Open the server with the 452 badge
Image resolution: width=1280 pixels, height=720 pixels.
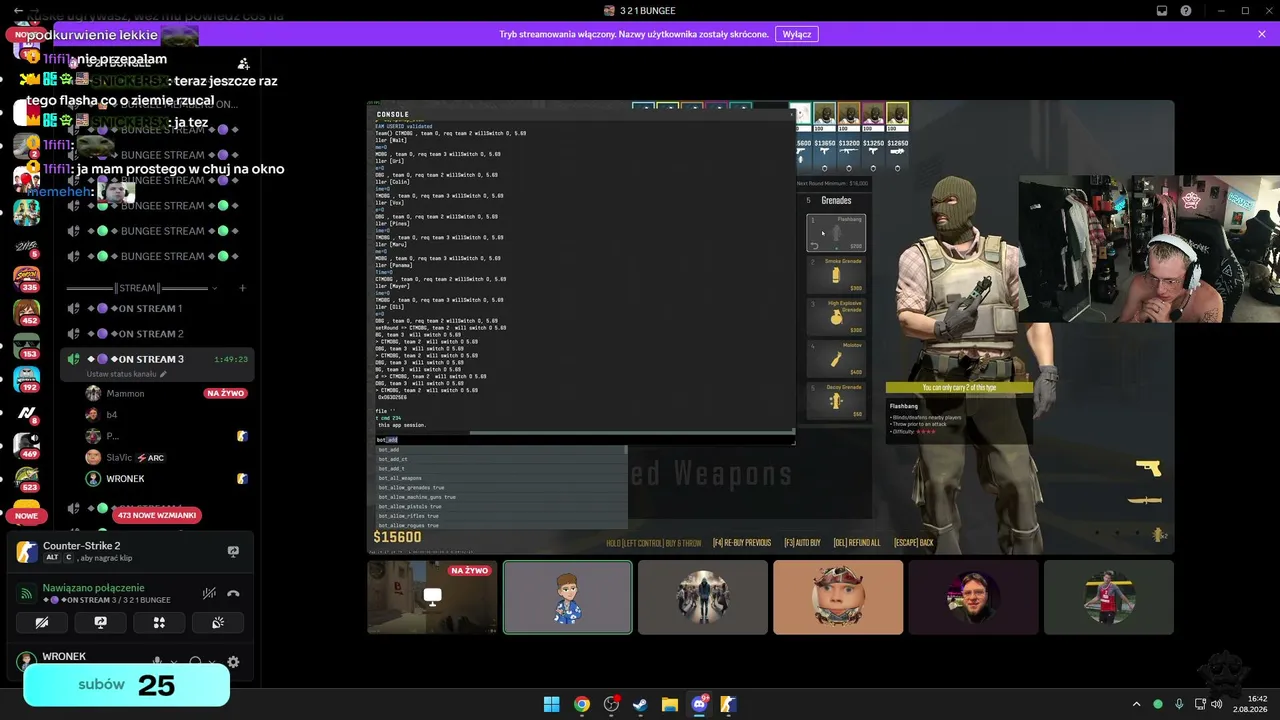[x=26, y=312]
